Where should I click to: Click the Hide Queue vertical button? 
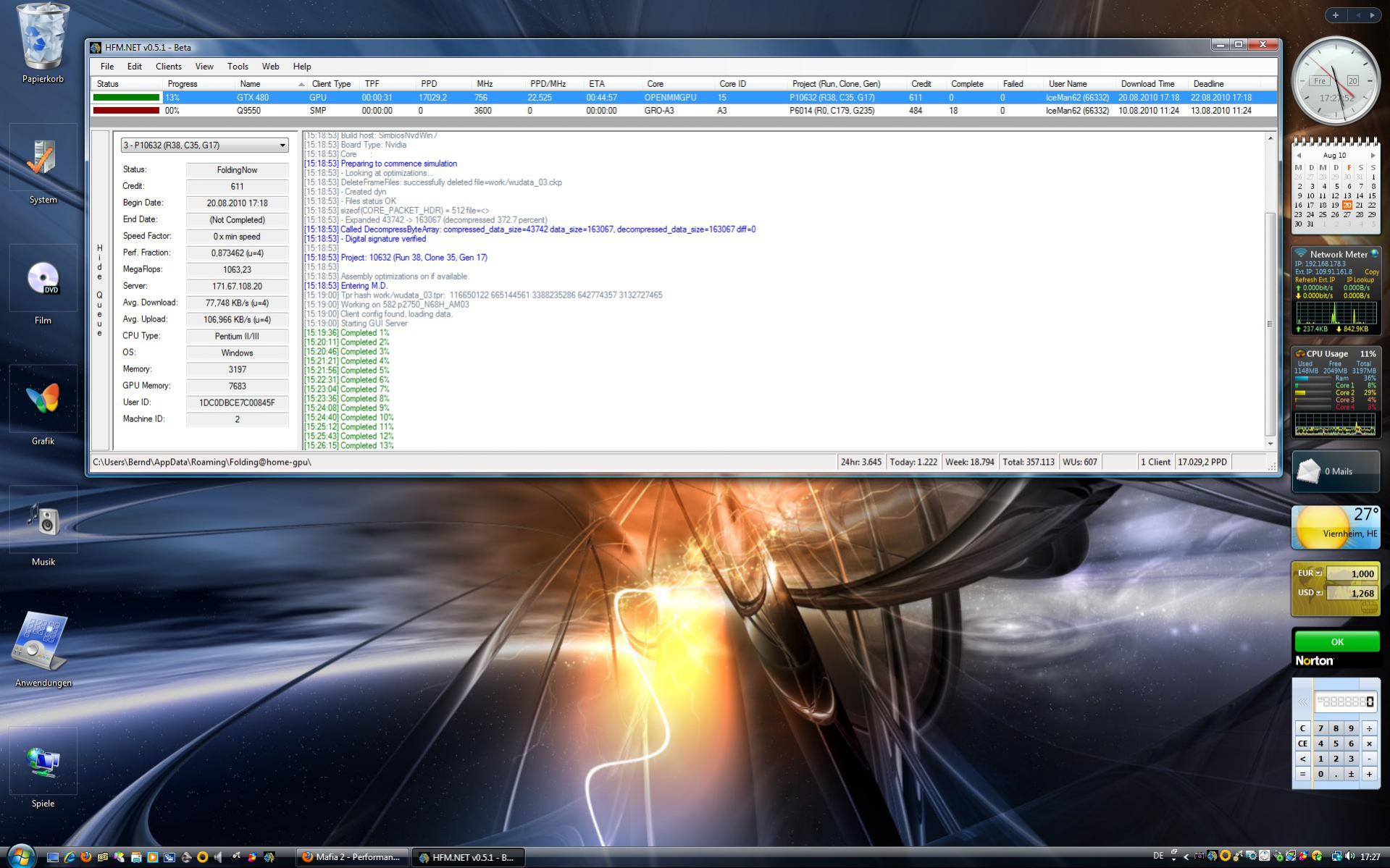point(100,290)
